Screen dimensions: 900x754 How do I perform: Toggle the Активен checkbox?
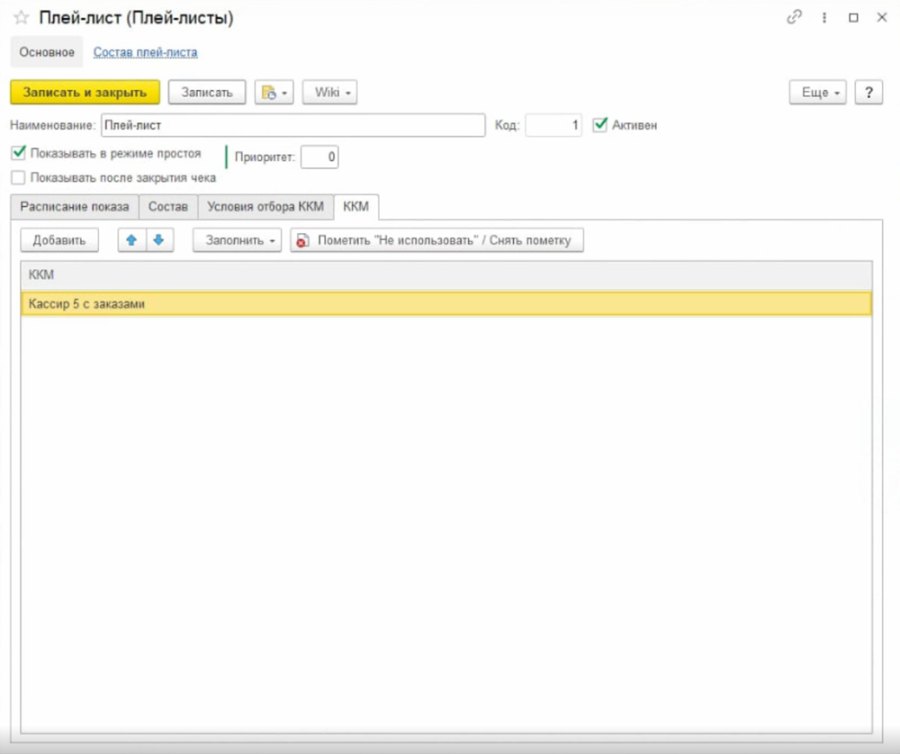click(600, 125)
